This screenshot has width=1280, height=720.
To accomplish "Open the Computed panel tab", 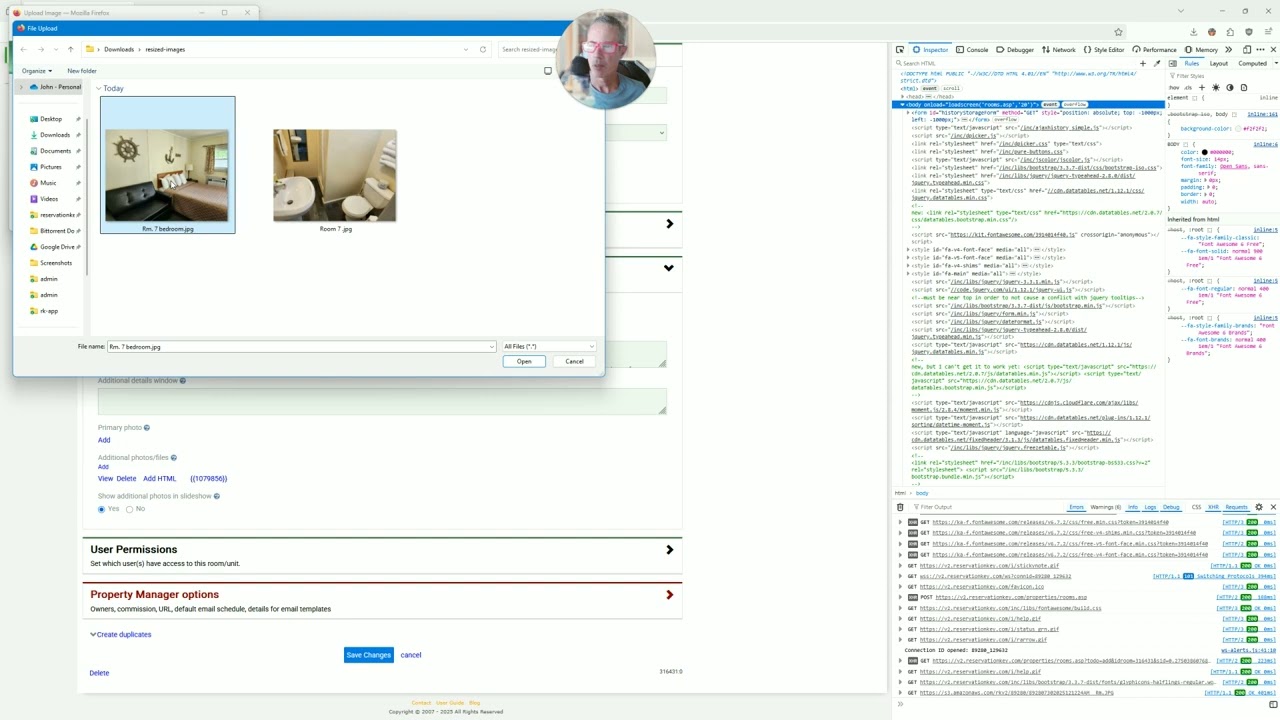I will (x=1252, y=63).
